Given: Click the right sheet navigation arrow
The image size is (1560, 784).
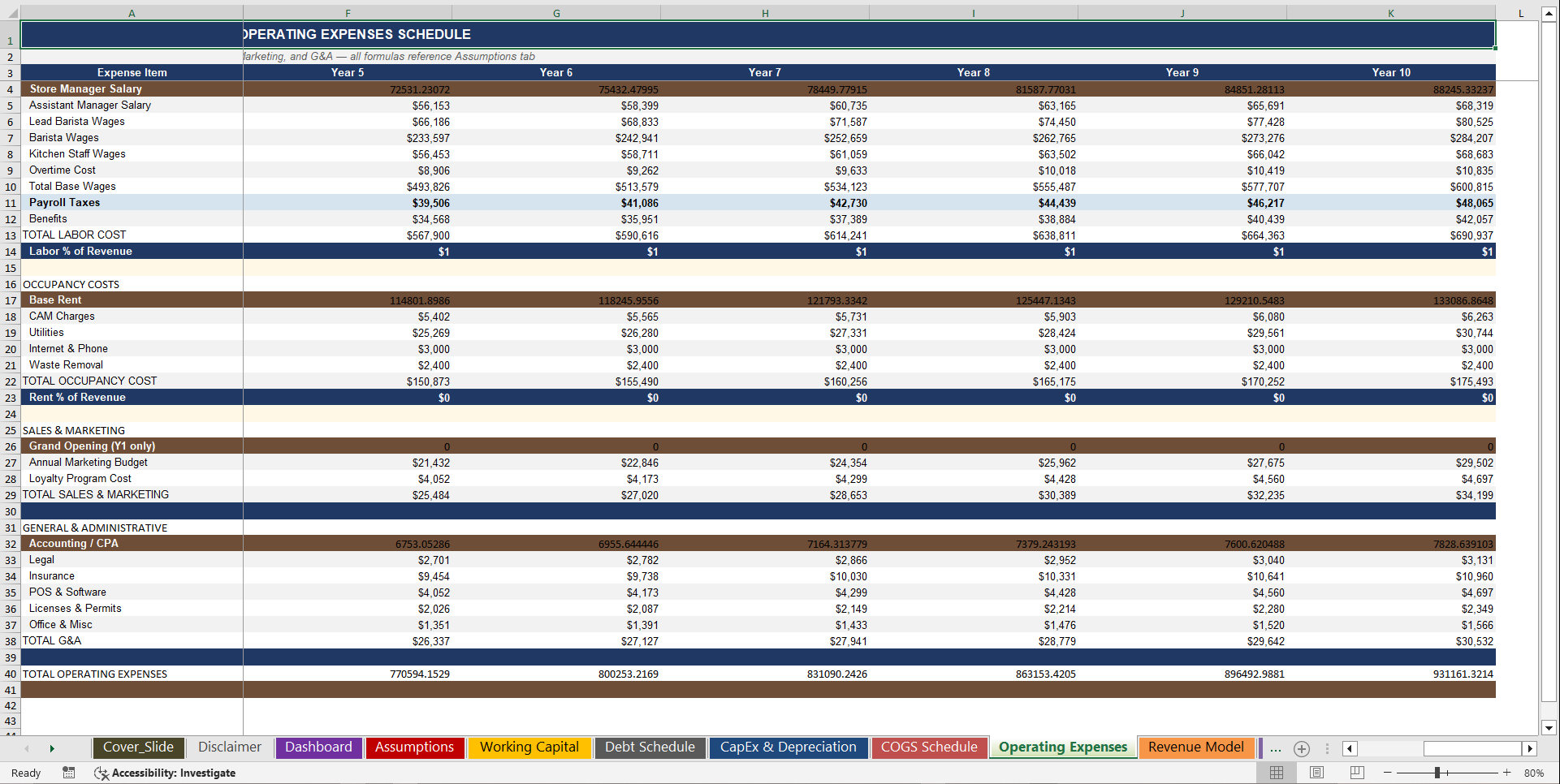Looking at the screenshot, I should (1531, 748).
